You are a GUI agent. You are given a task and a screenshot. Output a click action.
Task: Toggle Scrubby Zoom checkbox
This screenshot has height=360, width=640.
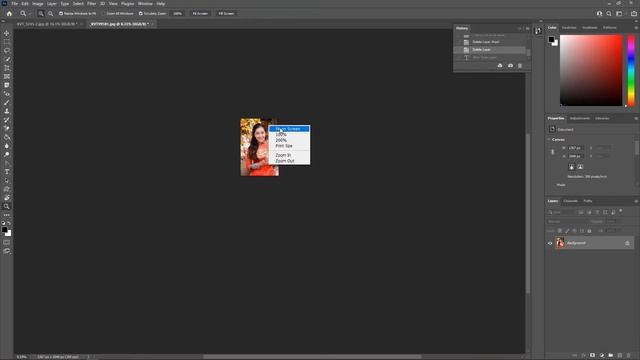(140, 13)
